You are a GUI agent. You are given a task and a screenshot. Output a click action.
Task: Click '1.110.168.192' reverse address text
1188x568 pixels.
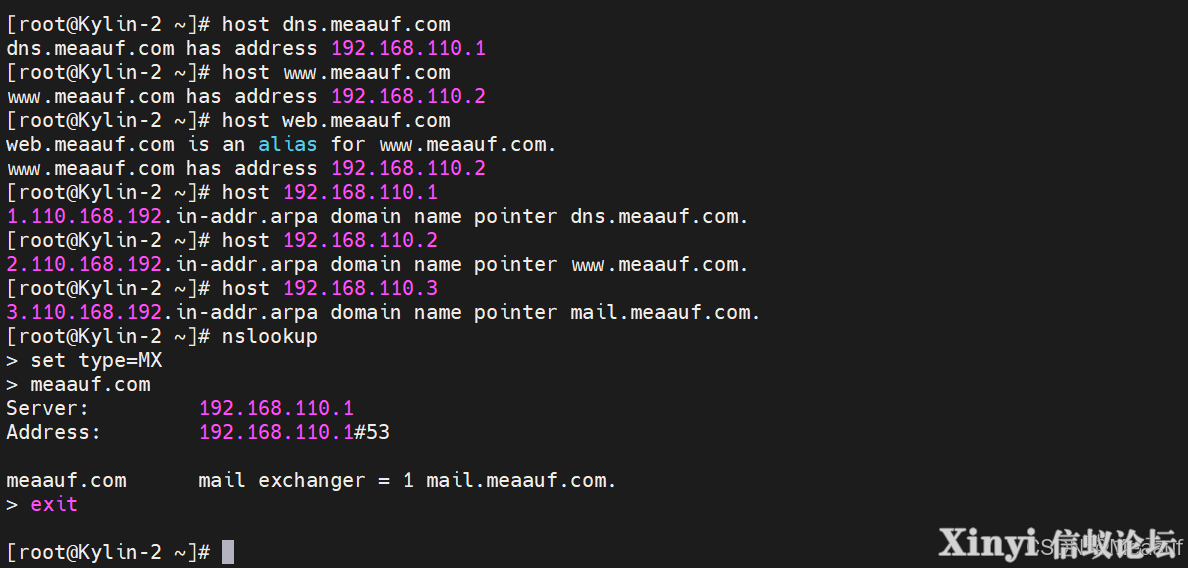point(84,217)
